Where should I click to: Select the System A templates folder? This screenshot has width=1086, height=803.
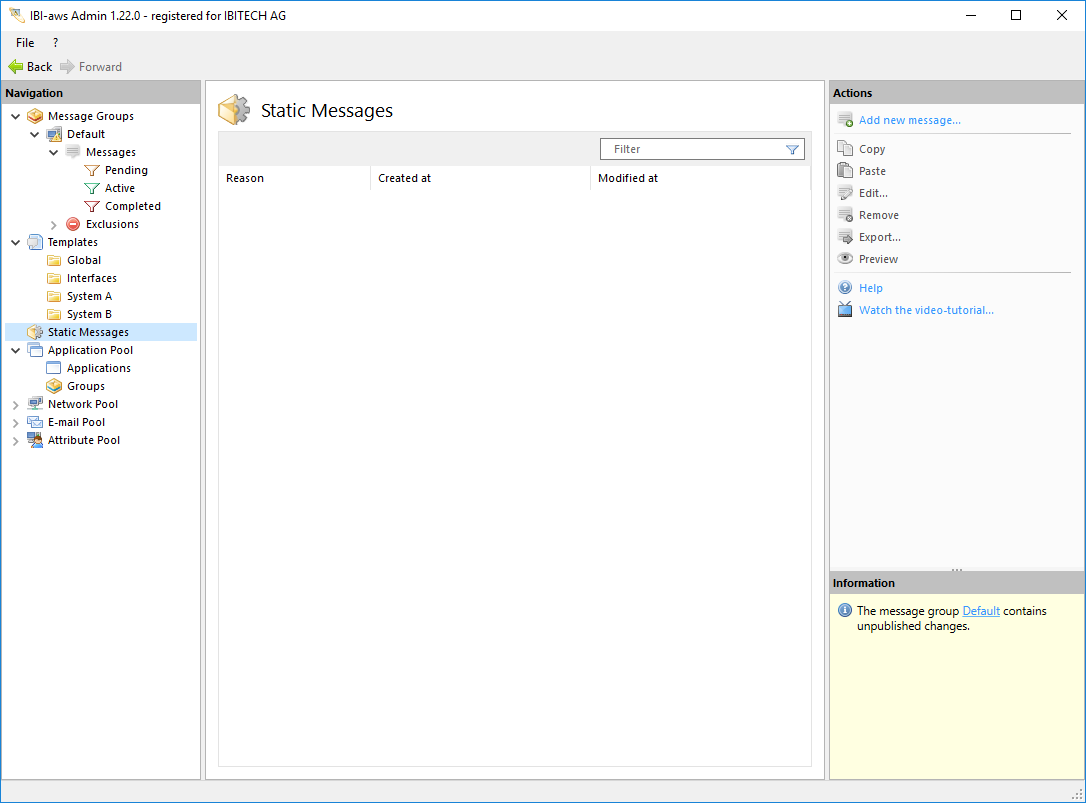(x=89, y=296)
